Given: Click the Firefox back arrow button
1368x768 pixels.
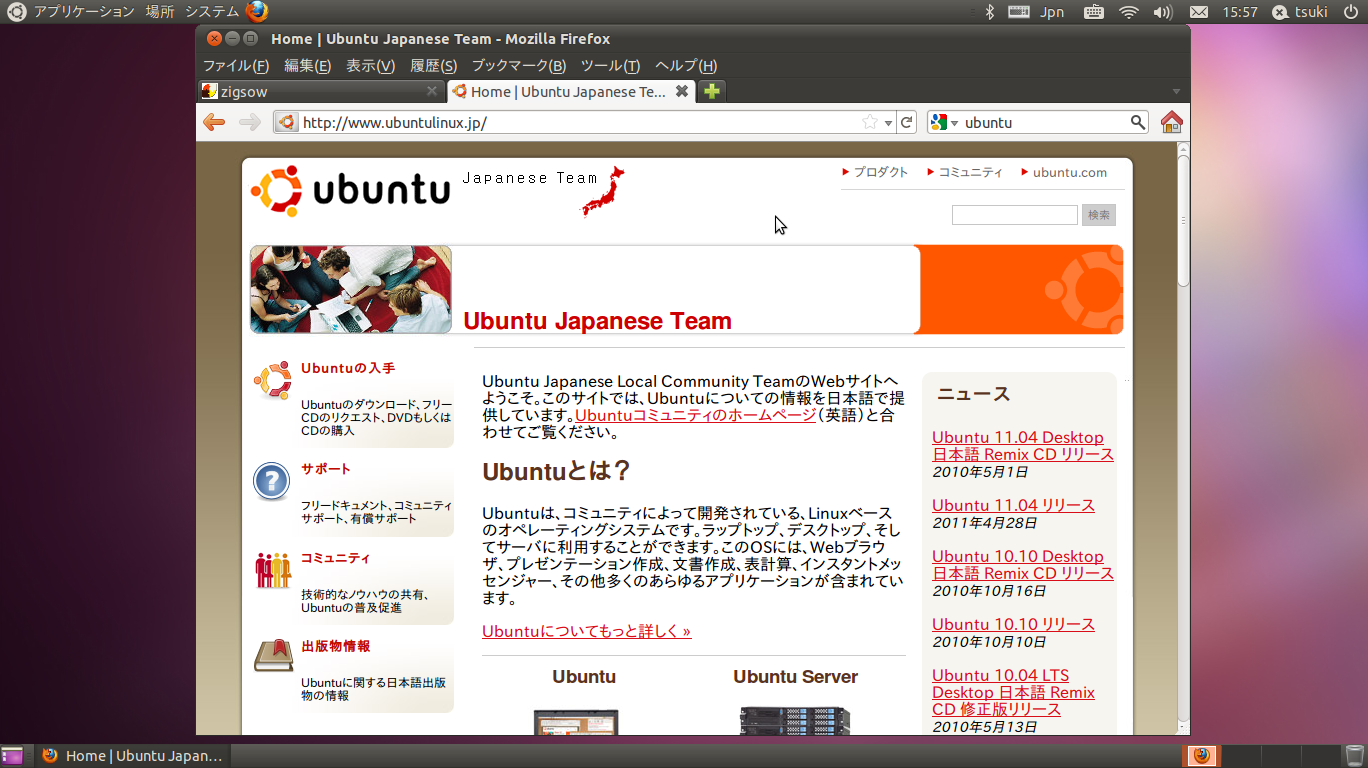Looking at the screenshot, I should (214, 122).
